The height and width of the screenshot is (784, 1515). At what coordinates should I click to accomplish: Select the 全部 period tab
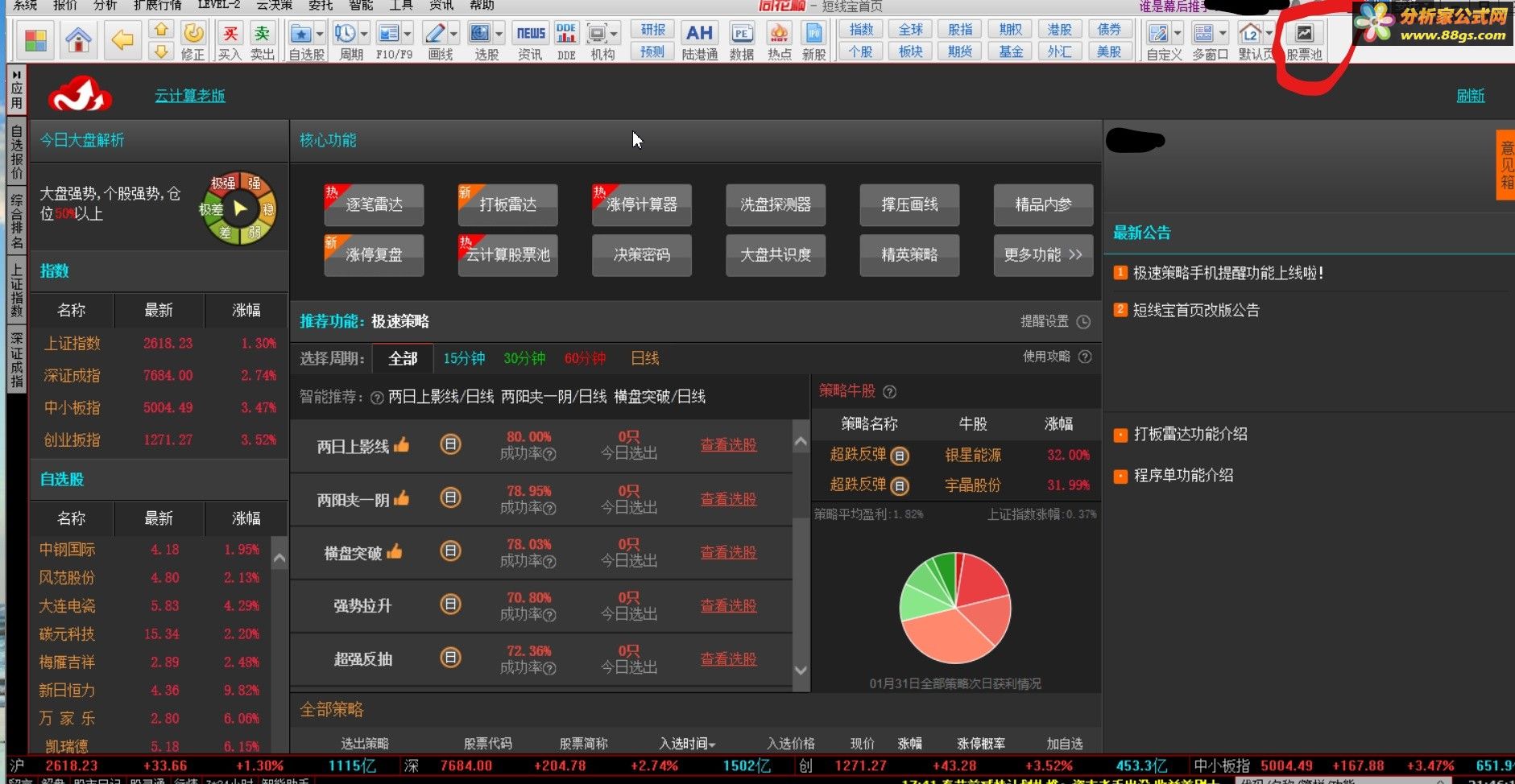403,359
